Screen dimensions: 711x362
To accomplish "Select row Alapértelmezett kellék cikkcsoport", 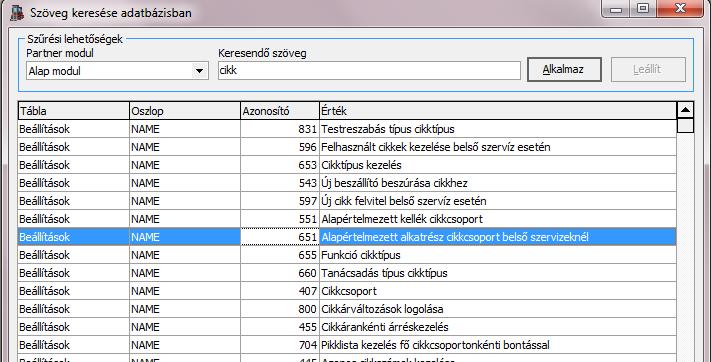I will tap(347, 219).
